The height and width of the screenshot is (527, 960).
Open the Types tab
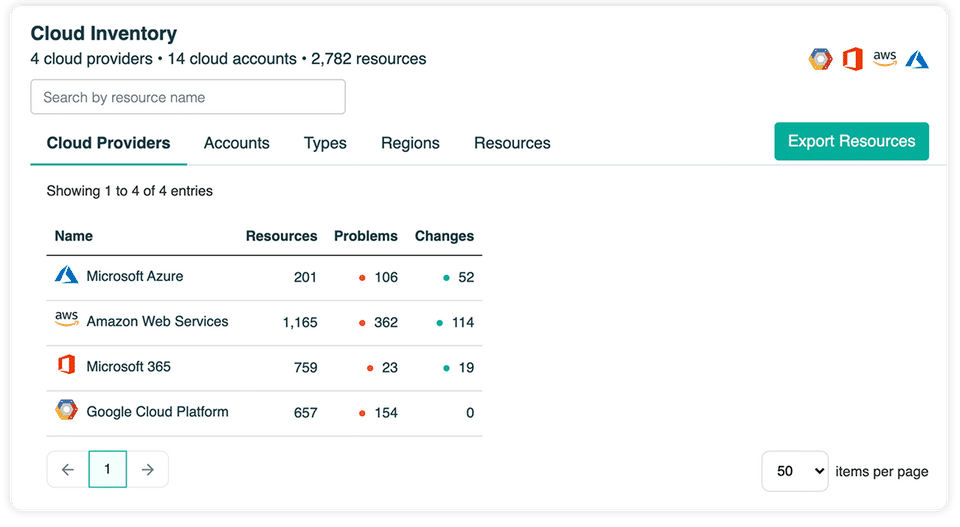[325, 143]
